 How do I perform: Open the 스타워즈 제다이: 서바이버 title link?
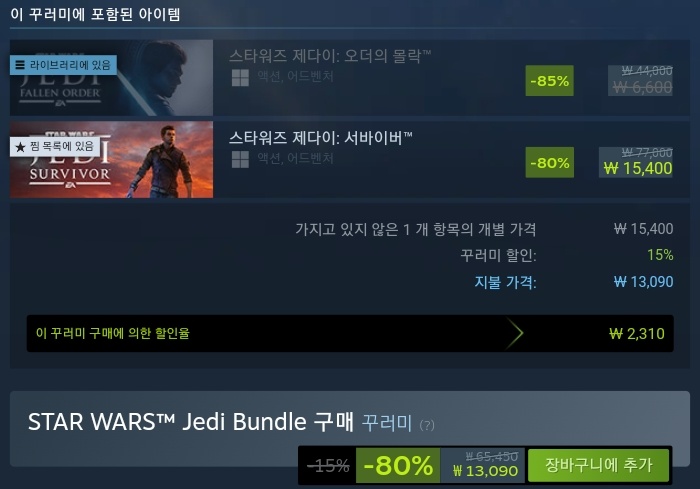[321, 138]
